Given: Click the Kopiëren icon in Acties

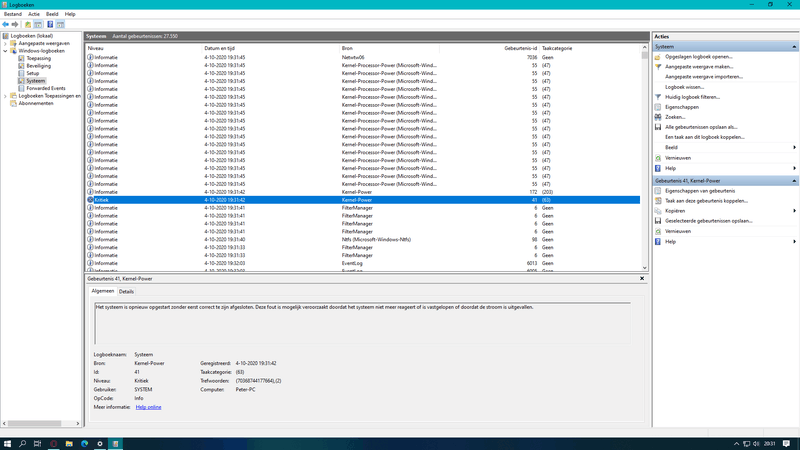Looking at the screenshot, I should point(658,211).
